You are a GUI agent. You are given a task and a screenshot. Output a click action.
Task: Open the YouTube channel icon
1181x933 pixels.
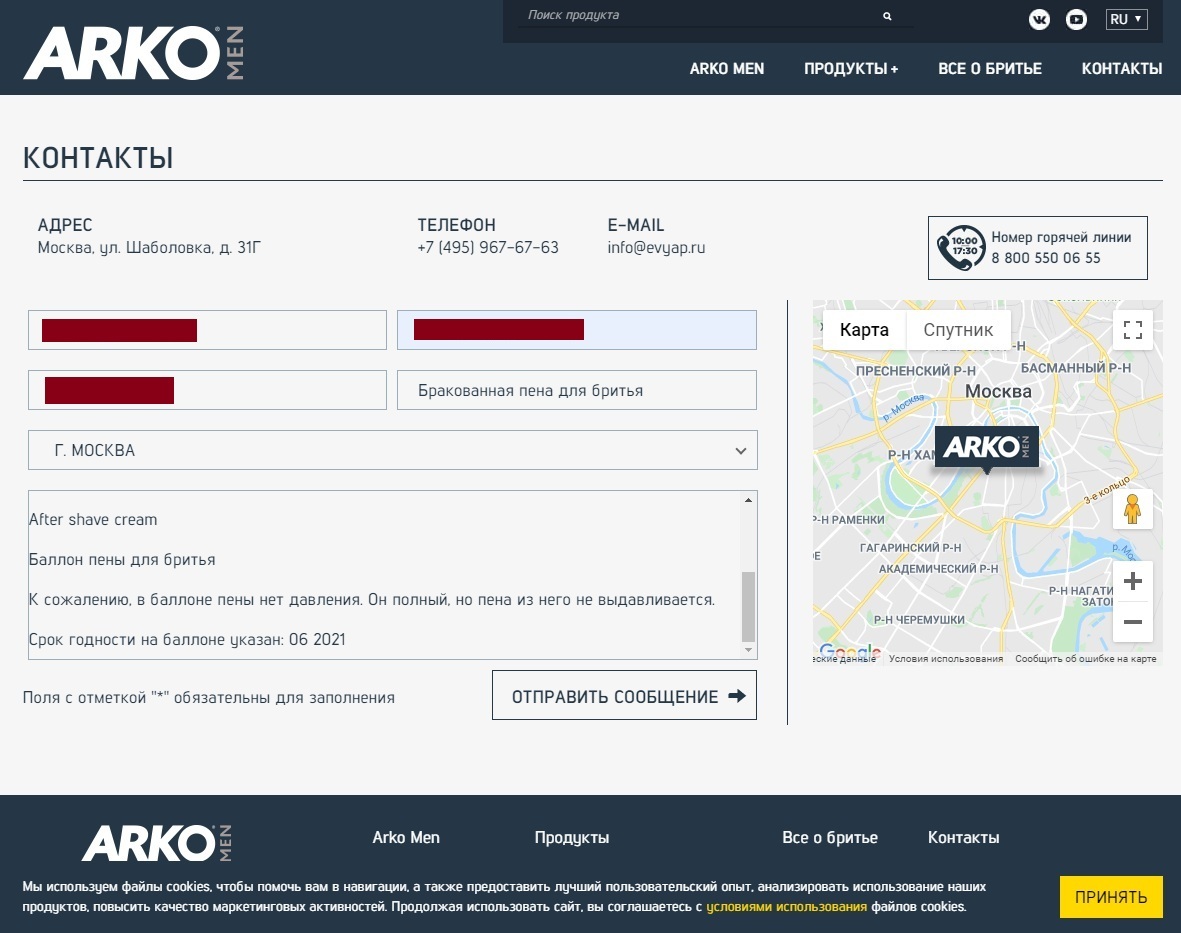pyautogui.click(x=1076, y=19)
